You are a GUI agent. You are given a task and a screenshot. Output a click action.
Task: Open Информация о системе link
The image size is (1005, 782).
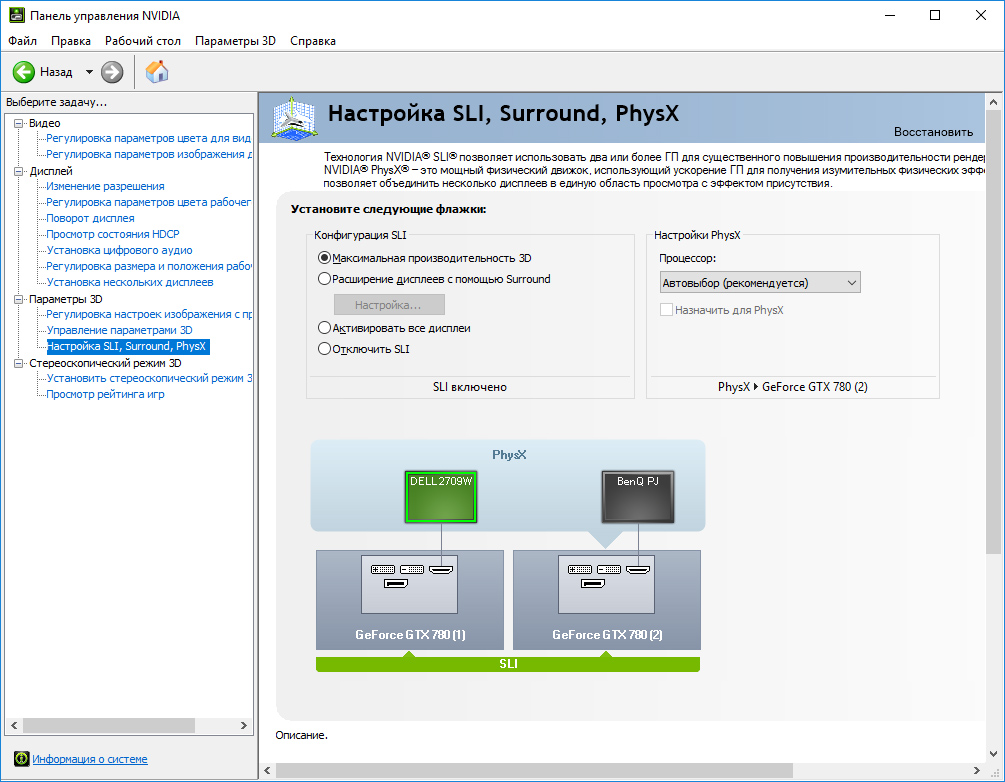pos(90,759)
